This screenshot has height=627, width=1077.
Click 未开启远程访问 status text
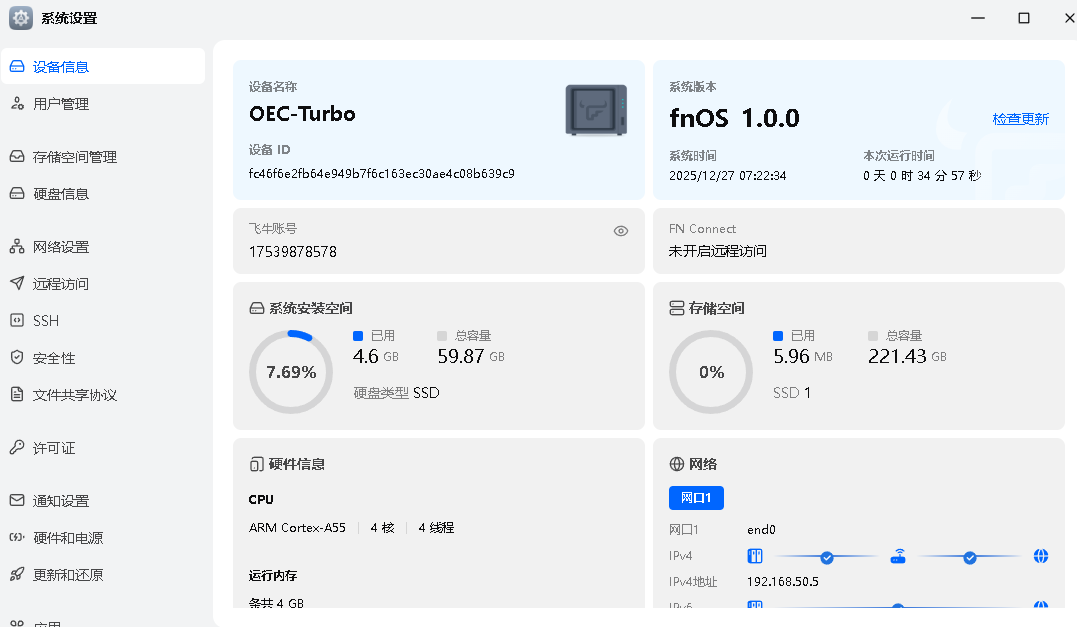(717, 251)
